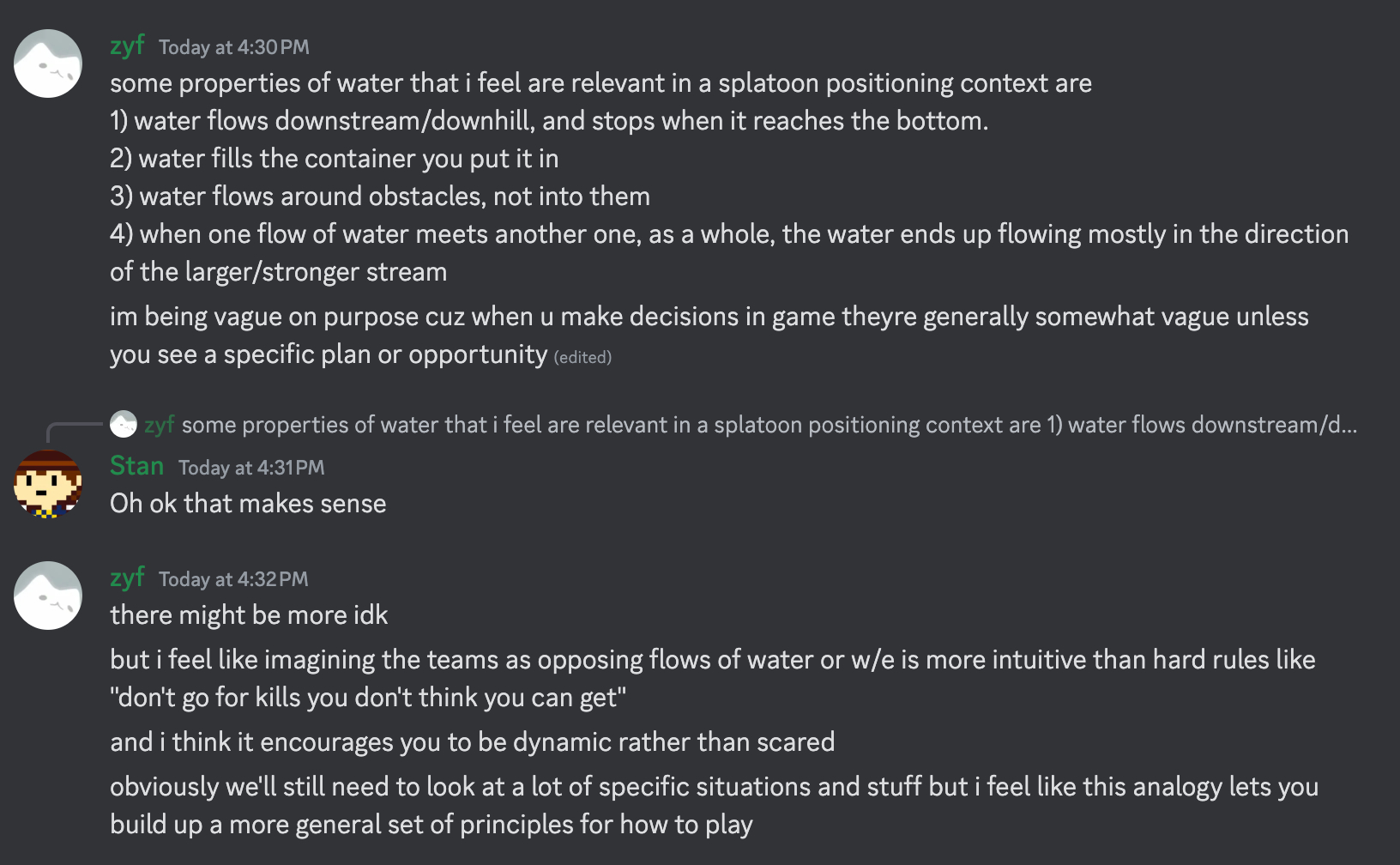1400x865 pixels.
Task: Select the message starting "obviously we'll still need"
Action: point(714,787)
